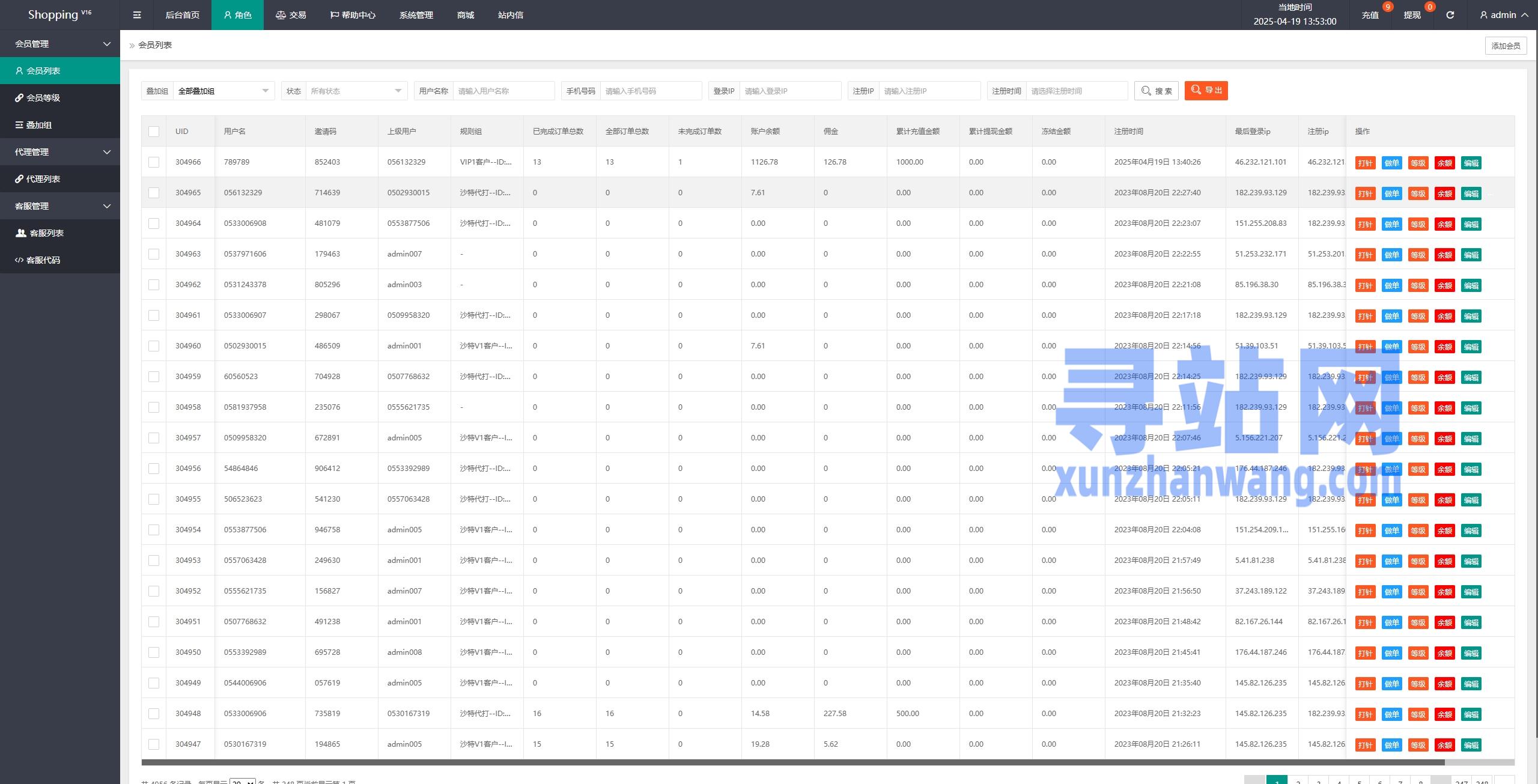Focus the 手机号码 input field
Screen dimensions: 1538x784
[651, 91]
